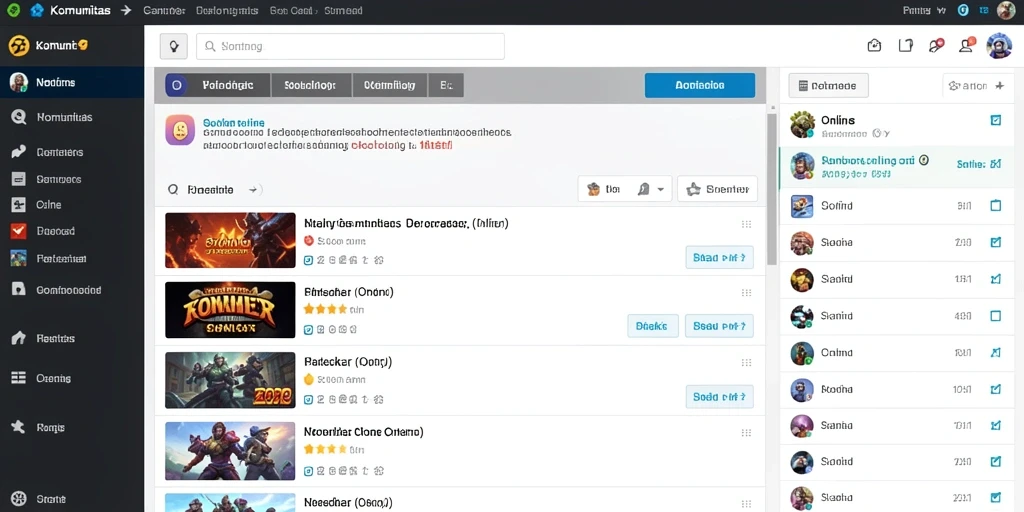
Task: Toggle the checkbox on the Onlins row
Action: click(x=996, y=120)
